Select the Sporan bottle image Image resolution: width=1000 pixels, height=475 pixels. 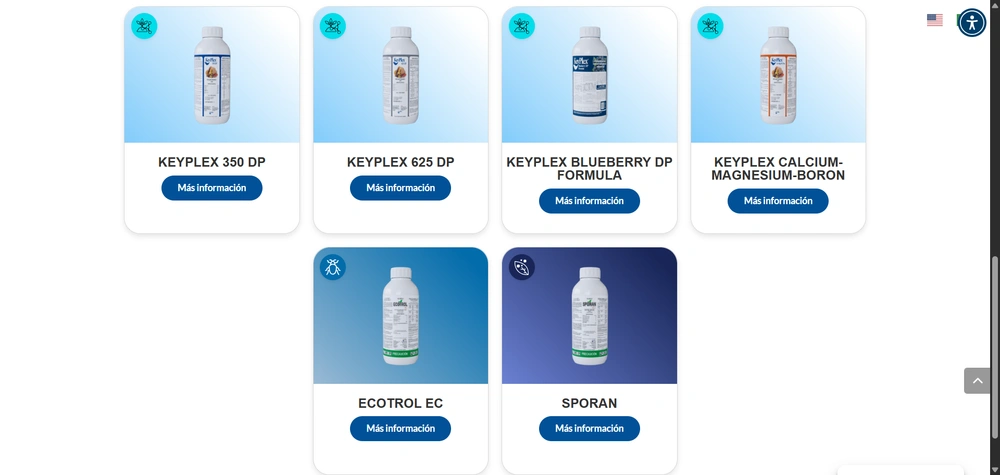pyautogui.click(x=589, y=316)
